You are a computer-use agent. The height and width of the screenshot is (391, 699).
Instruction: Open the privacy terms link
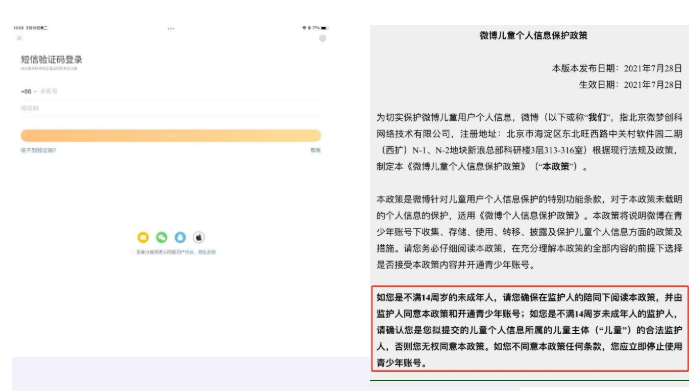point(207,252)
